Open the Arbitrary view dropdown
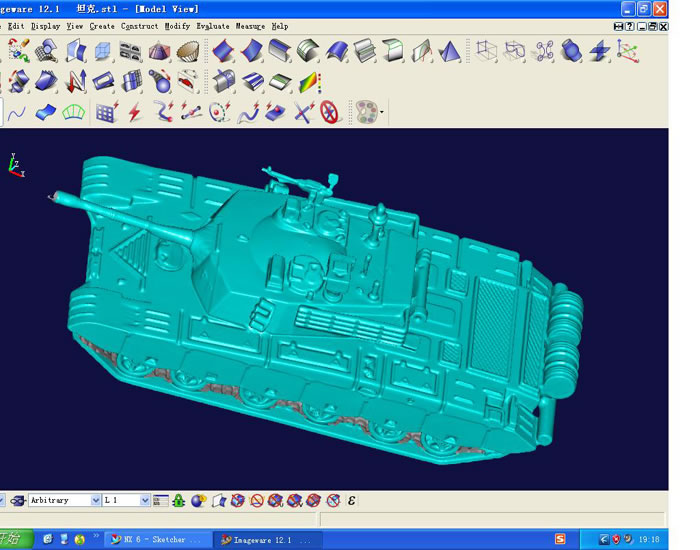Image resolution: width=700 pixels, height=550 pixels. point(95,500)
